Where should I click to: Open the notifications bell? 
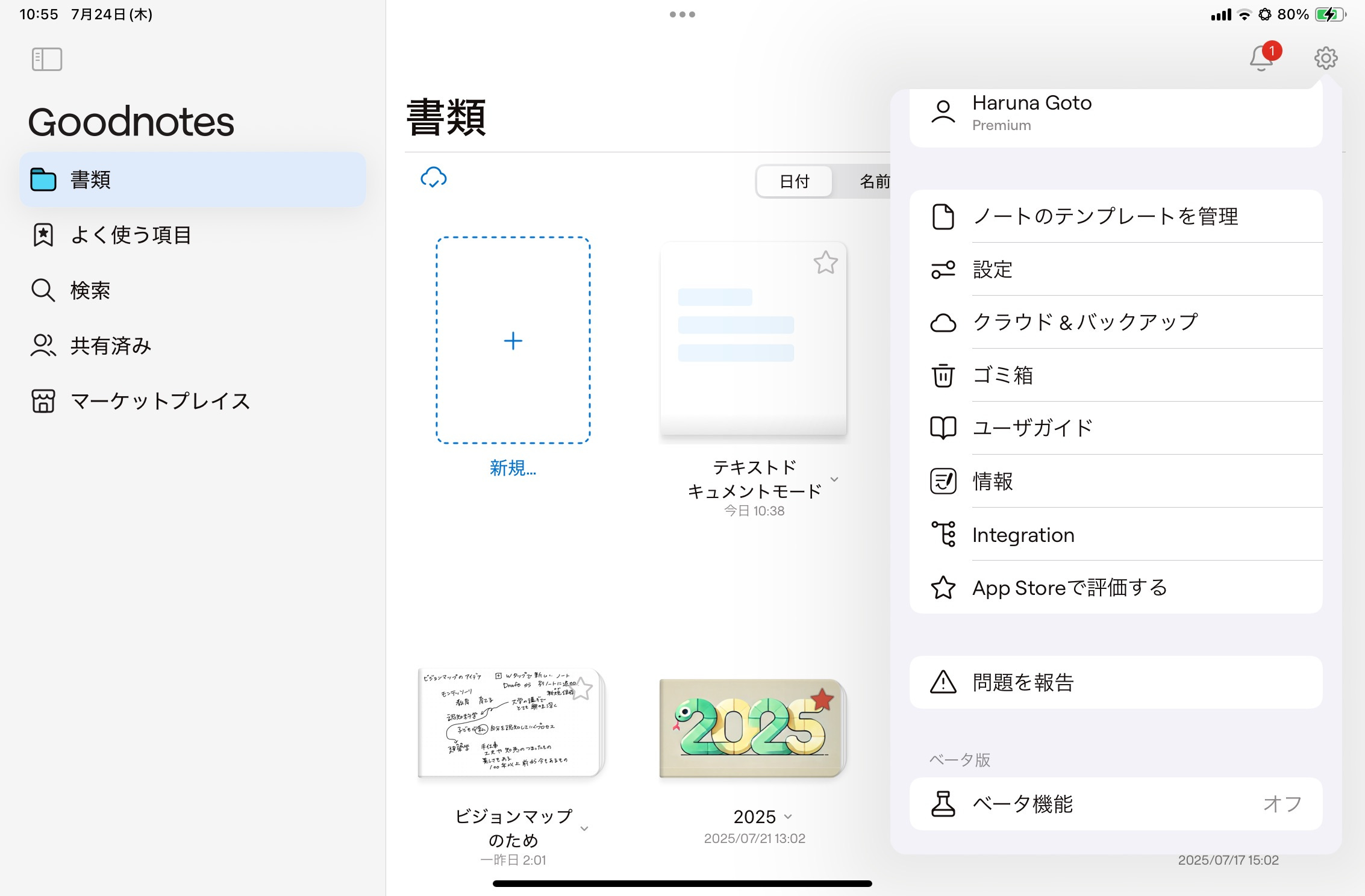[x=1261, y=58]
